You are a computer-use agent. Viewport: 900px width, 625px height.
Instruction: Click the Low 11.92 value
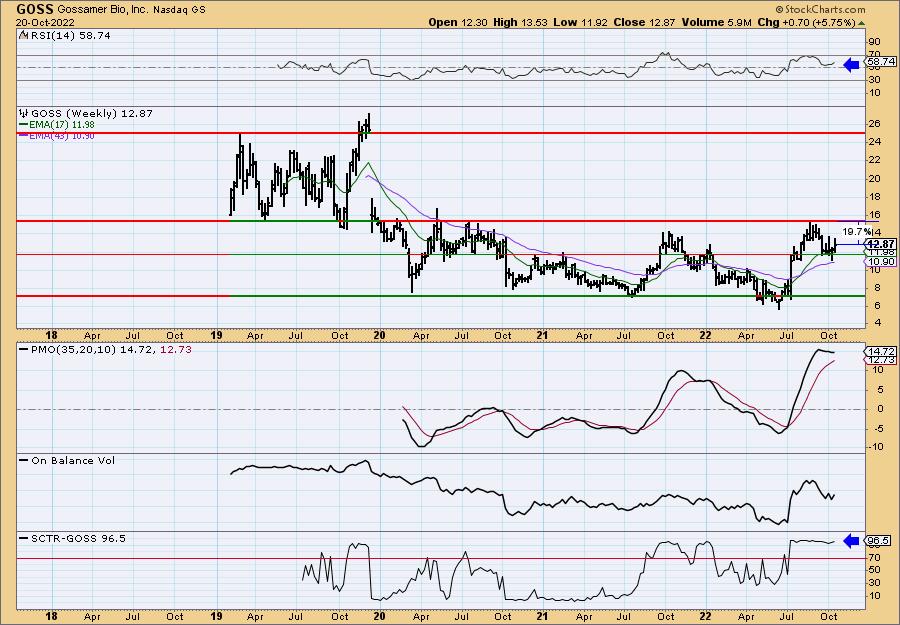coord(580,22)
